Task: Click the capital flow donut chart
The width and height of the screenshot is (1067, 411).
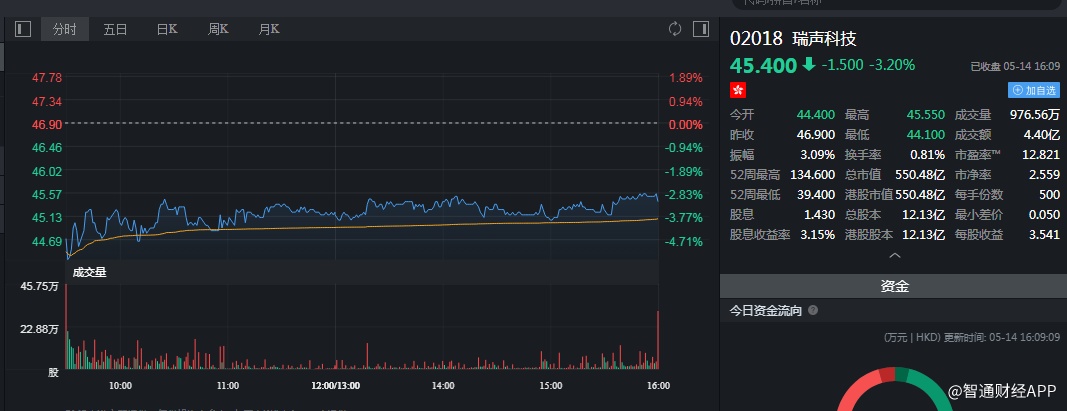Action: [893, 390]
